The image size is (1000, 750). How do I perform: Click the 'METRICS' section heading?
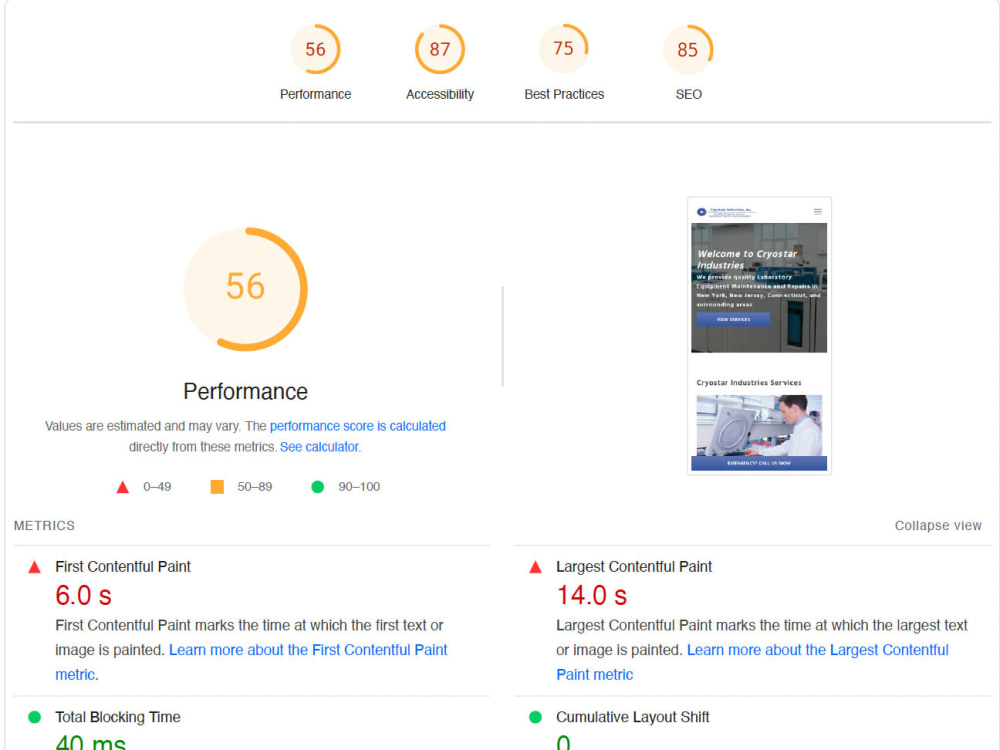44,526
